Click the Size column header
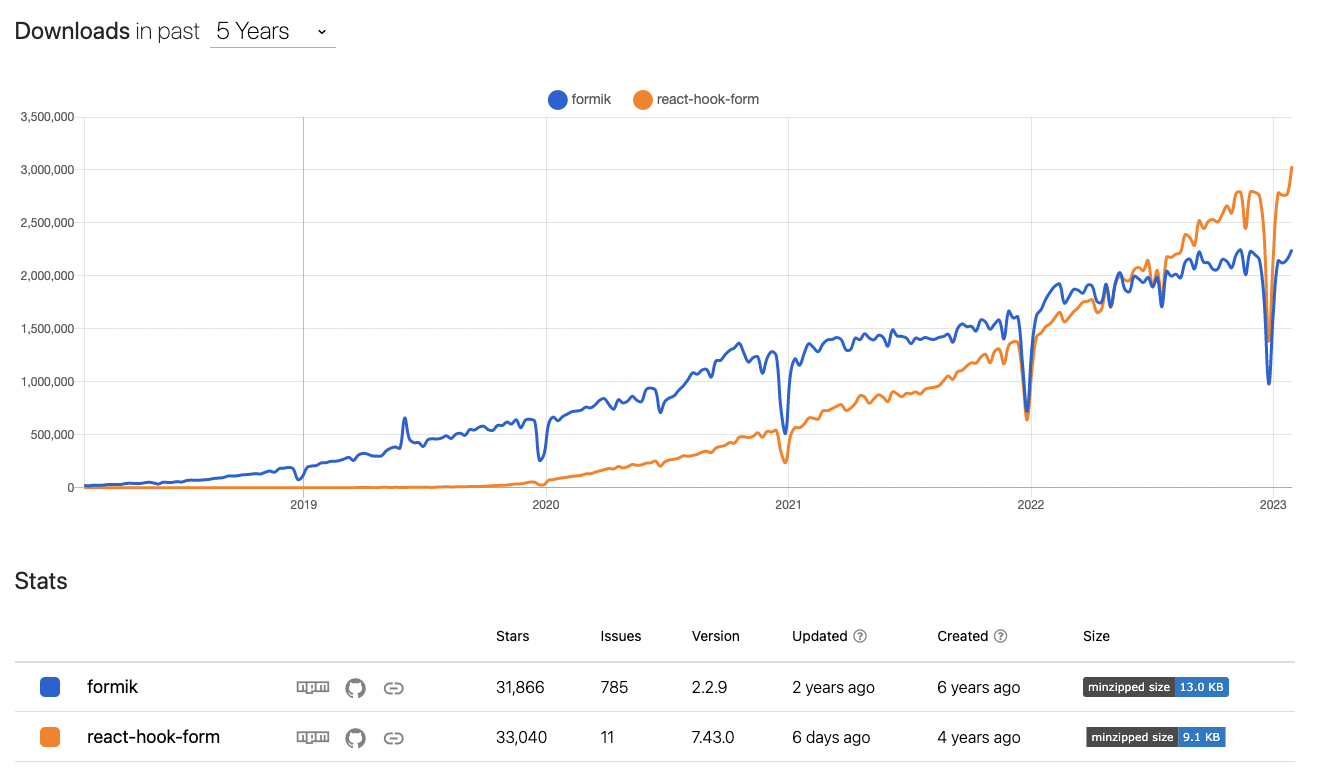Viewport: 1343px width, 783px height. coord(1096,636)
